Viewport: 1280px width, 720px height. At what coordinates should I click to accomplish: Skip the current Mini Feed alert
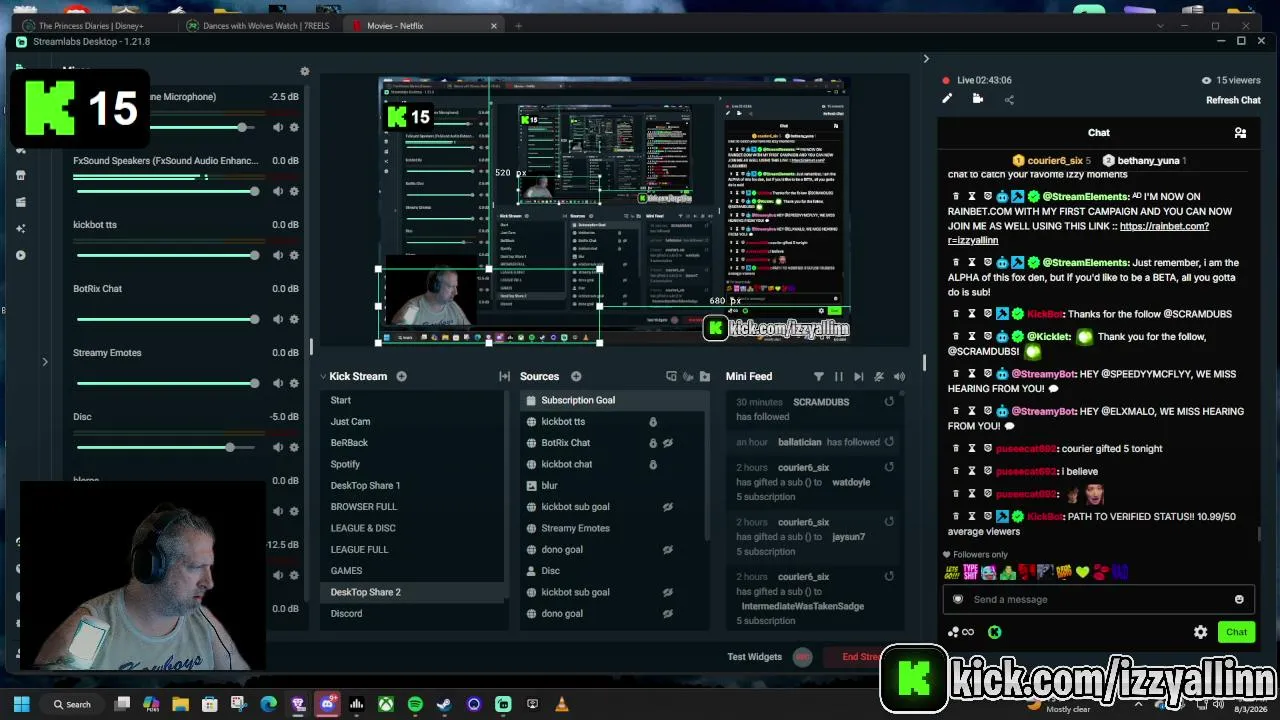tap(858, 376)
